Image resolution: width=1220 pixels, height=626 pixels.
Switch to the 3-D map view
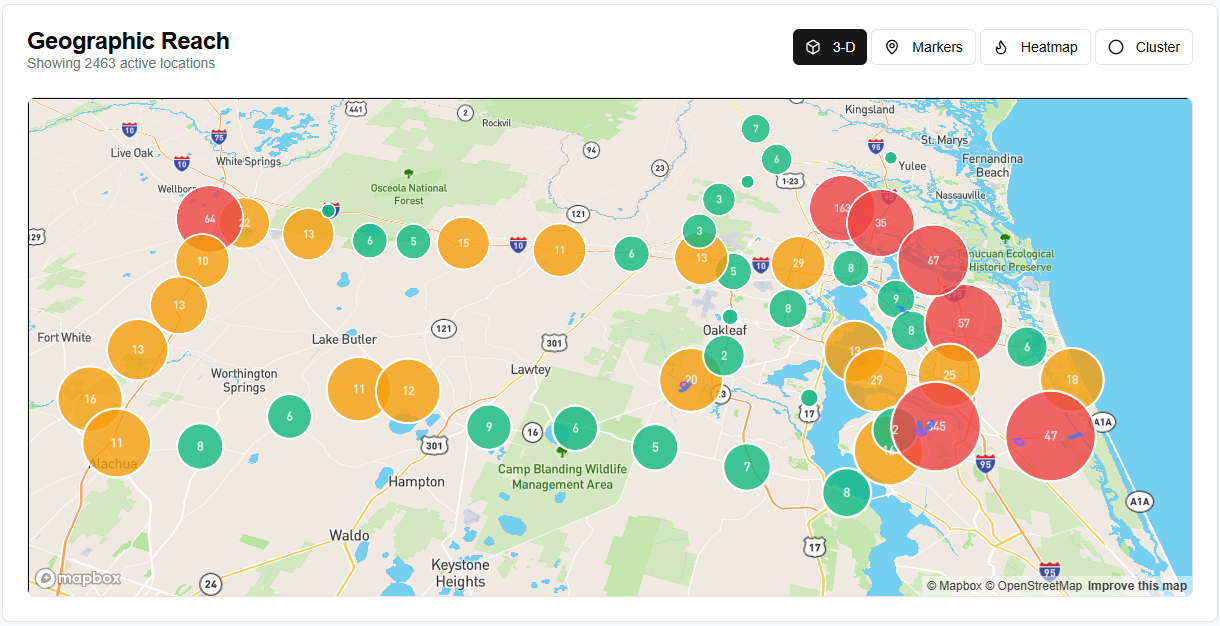pyautogui.click(x=830, y=47)
